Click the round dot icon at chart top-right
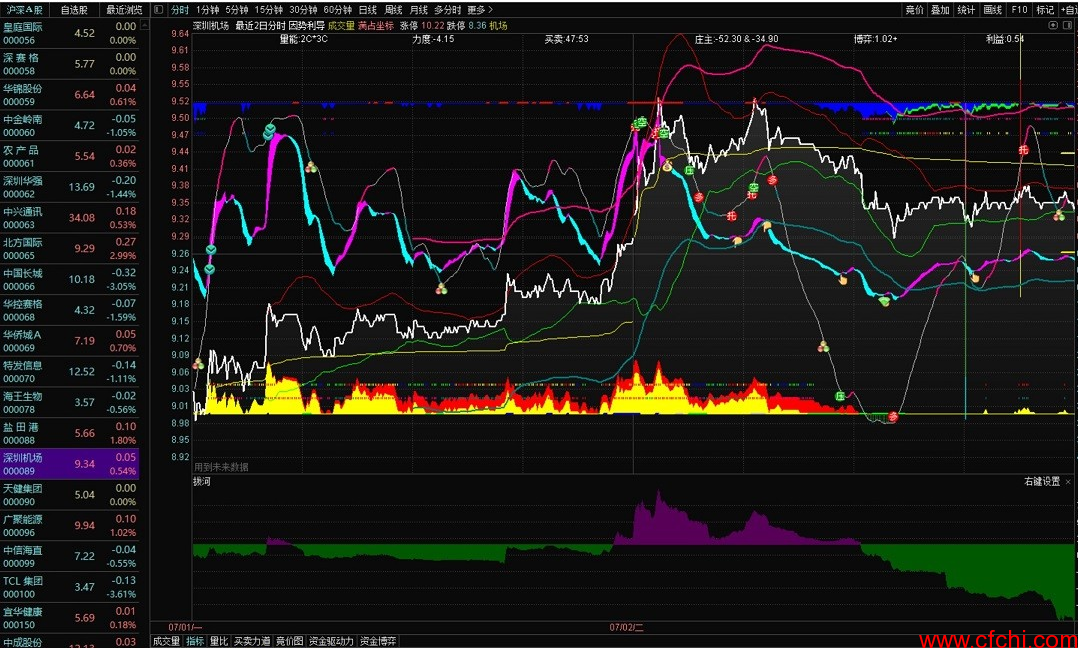This screenshot has width=1078, height=648. pyautogui.click(x=1053, y=25)
